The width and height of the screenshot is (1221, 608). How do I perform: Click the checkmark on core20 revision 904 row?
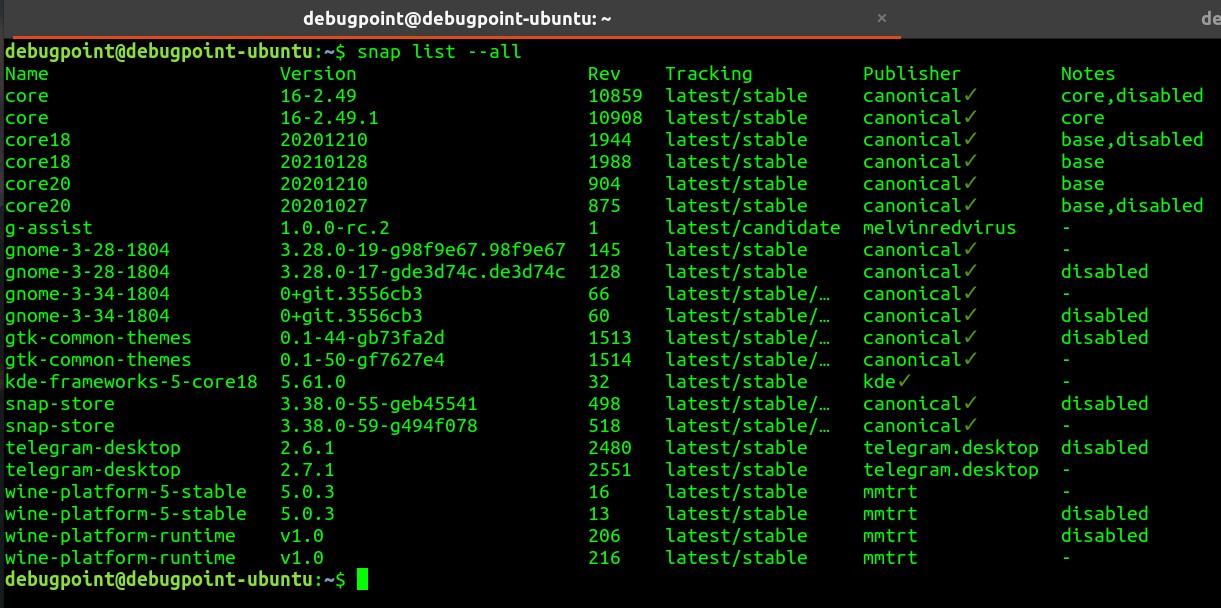969,183
